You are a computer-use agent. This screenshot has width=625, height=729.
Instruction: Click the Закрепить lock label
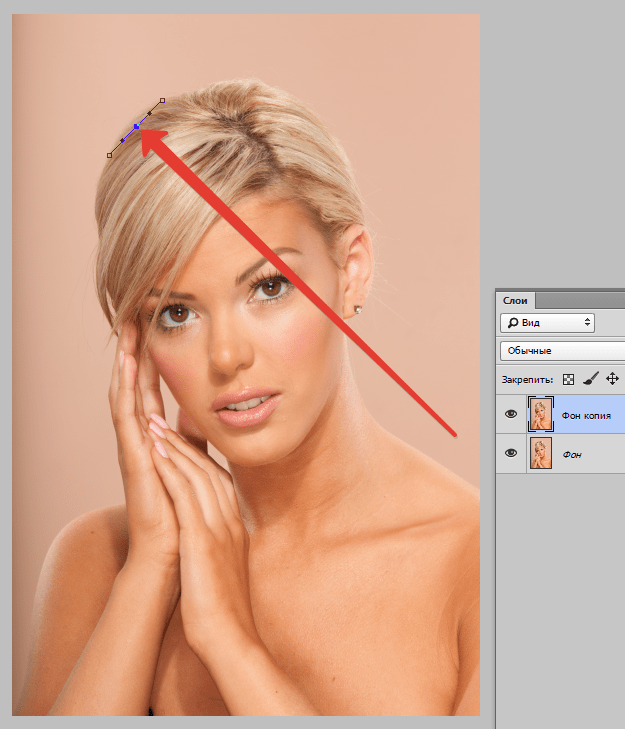coord(527,380)
